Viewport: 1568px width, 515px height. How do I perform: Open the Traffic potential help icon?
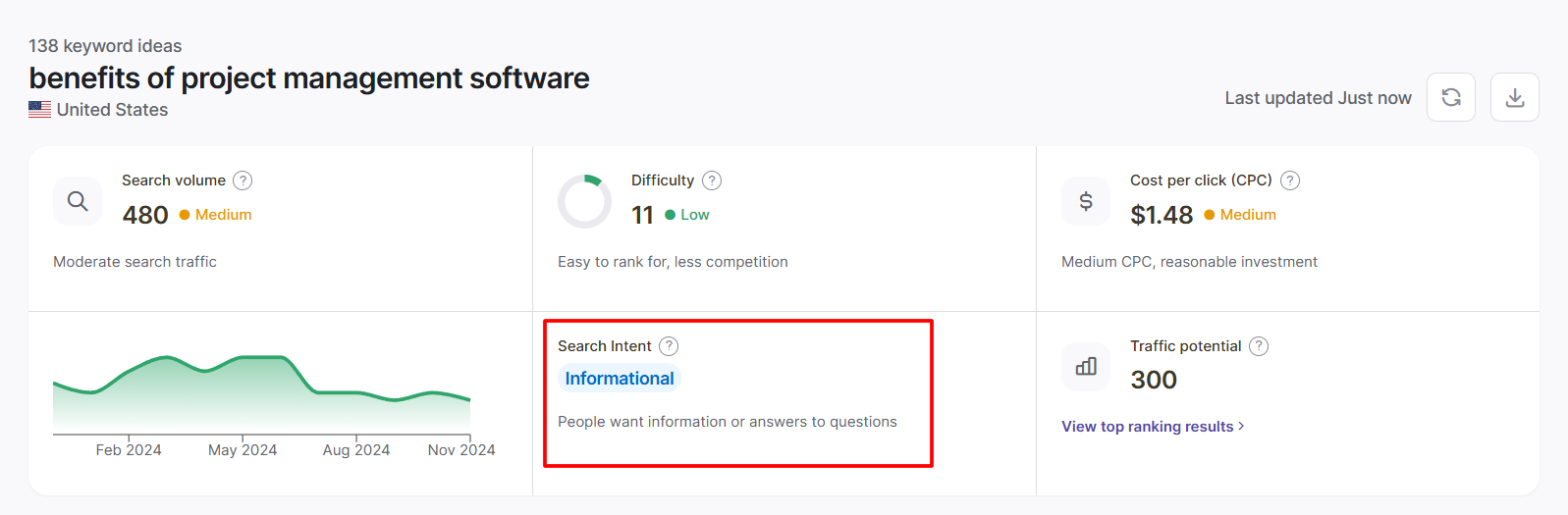click(x=1259, y=346)
